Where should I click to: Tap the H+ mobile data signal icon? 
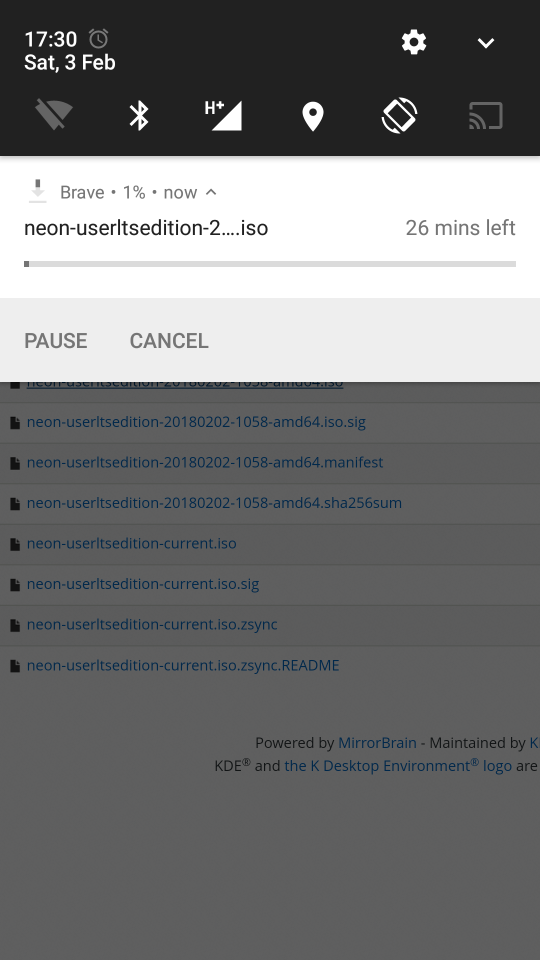coord(223,115)
